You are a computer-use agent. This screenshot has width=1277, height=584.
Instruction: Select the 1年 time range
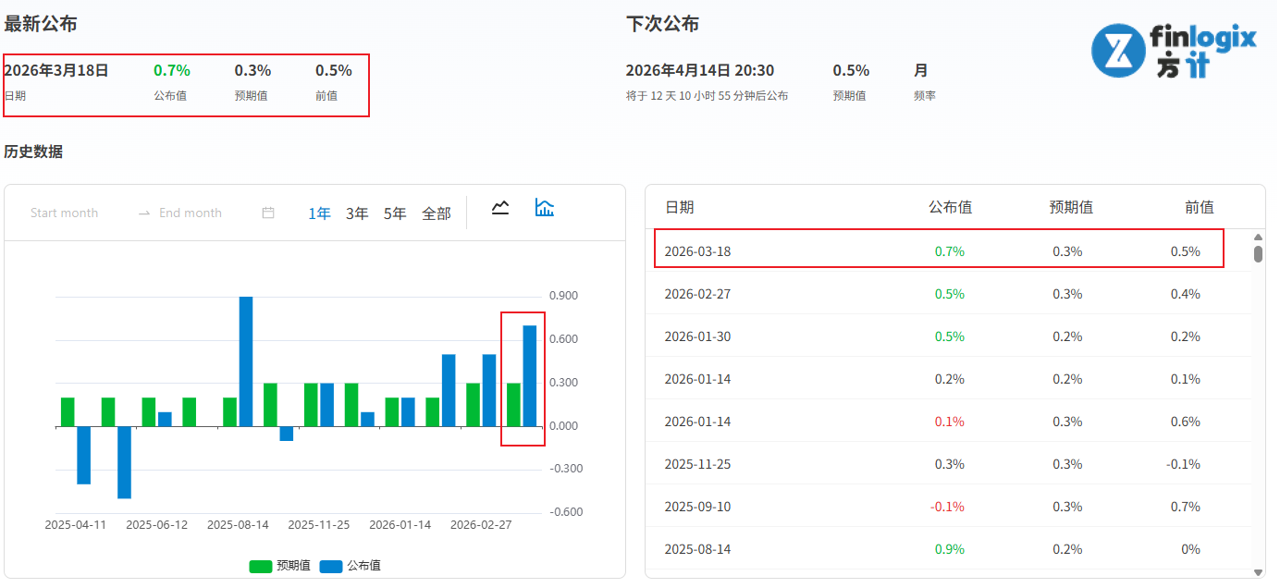319,213
